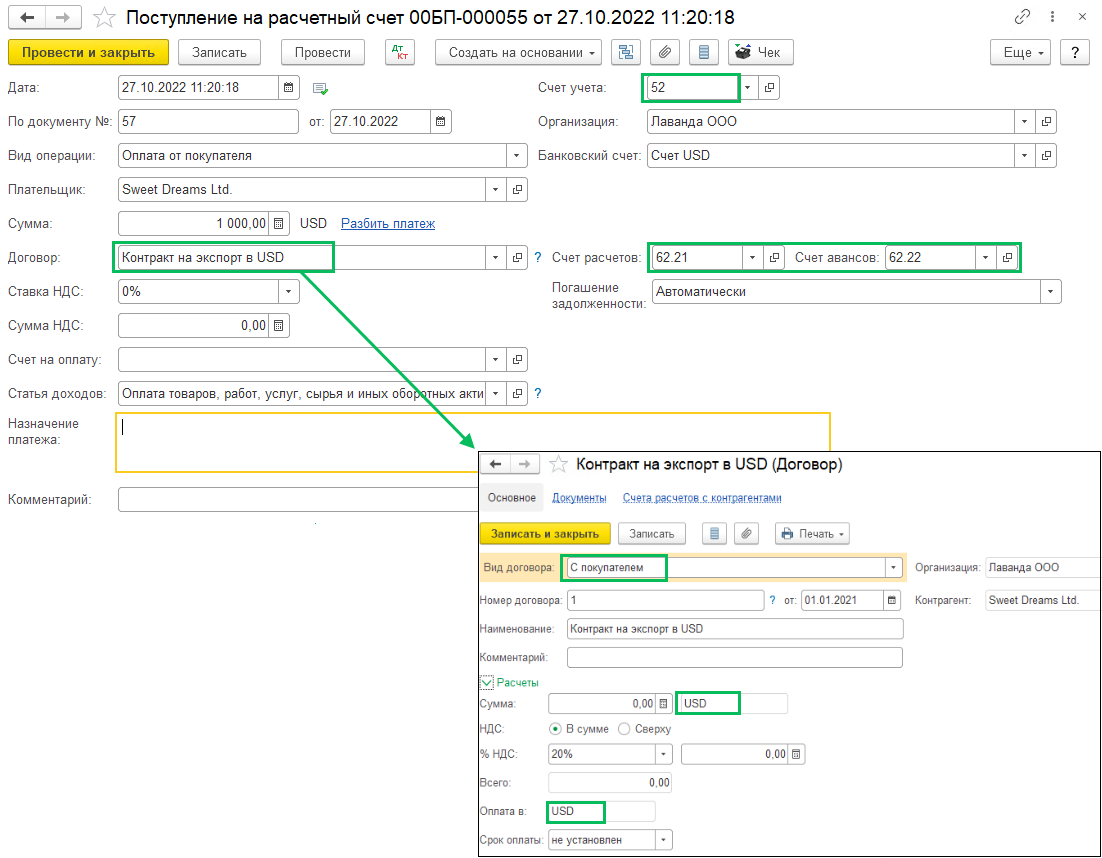
Task: Open Печать dropdown in contract window
Action: coord(812,533)
